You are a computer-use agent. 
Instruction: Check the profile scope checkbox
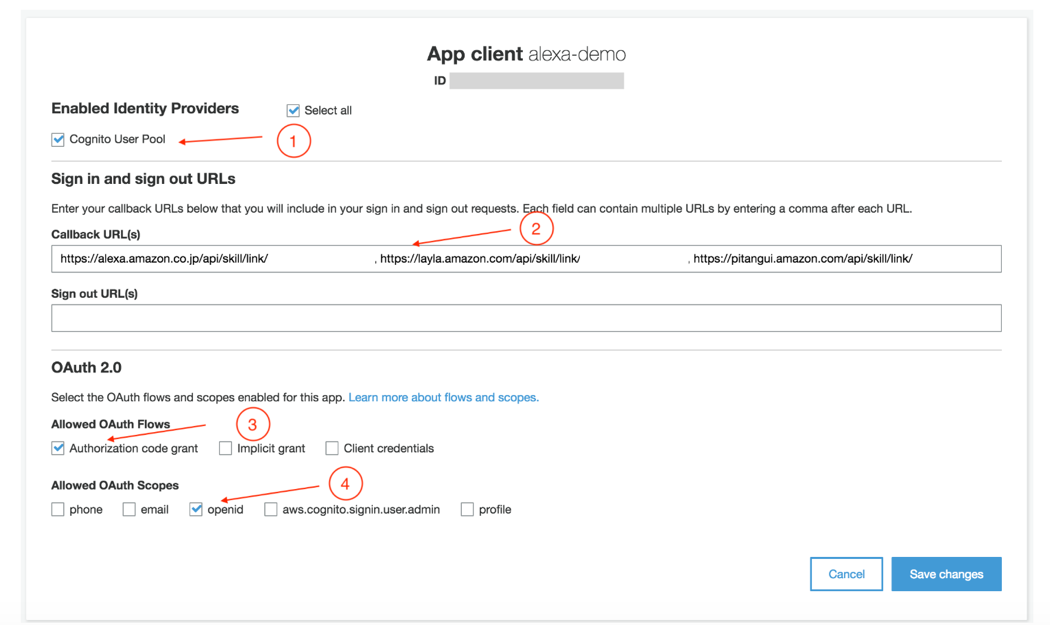pos(467,510)
